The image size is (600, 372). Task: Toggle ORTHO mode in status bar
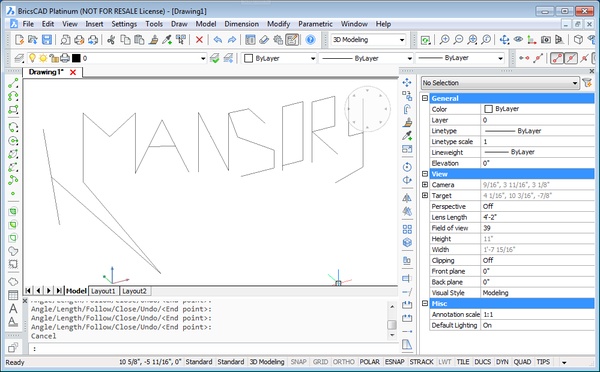pos(343,362)
